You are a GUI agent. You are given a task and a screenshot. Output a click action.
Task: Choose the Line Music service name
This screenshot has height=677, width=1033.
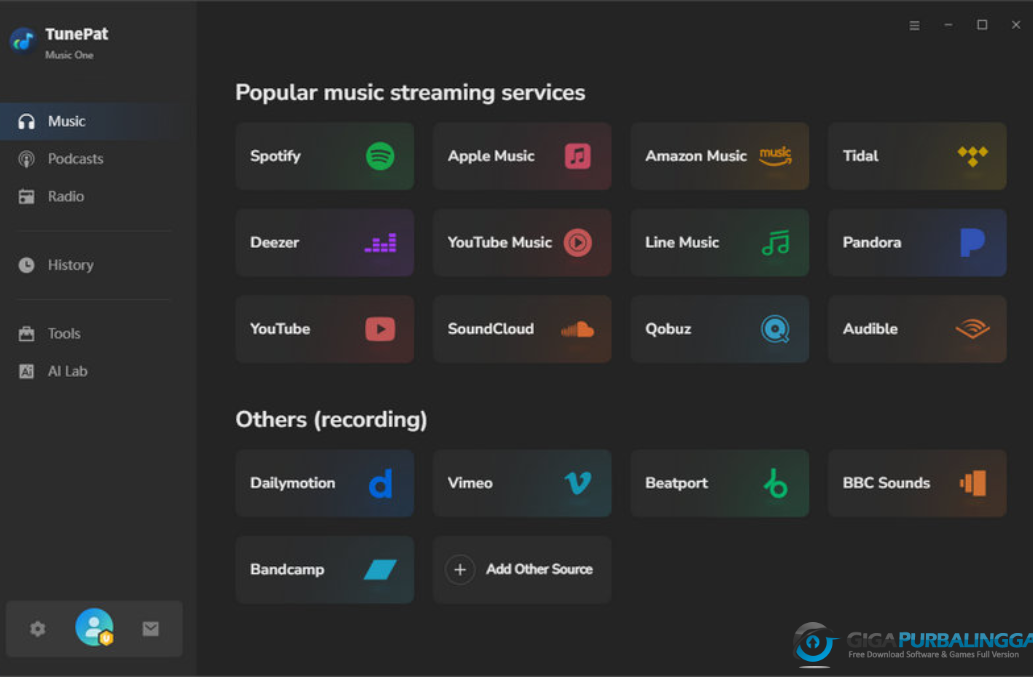coord(682,243)
